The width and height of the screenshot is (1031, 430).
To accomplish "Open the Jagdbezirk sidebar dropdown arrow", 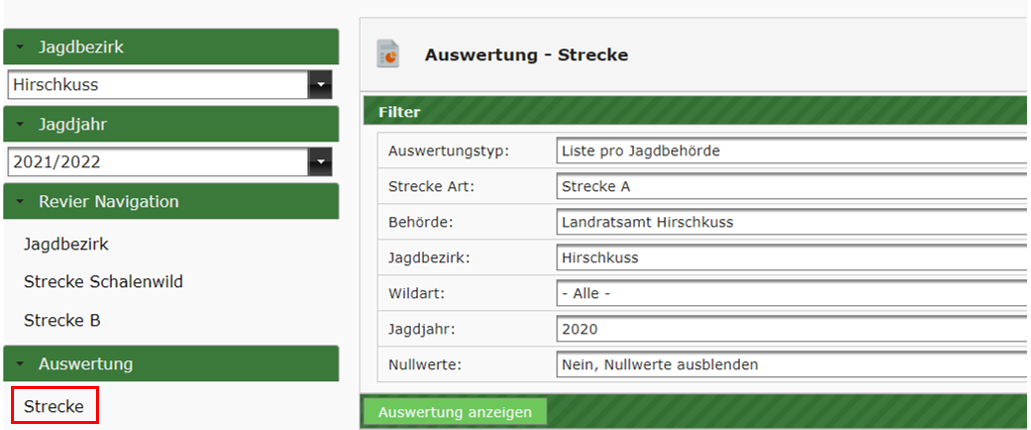I will (x=320, y=85).
